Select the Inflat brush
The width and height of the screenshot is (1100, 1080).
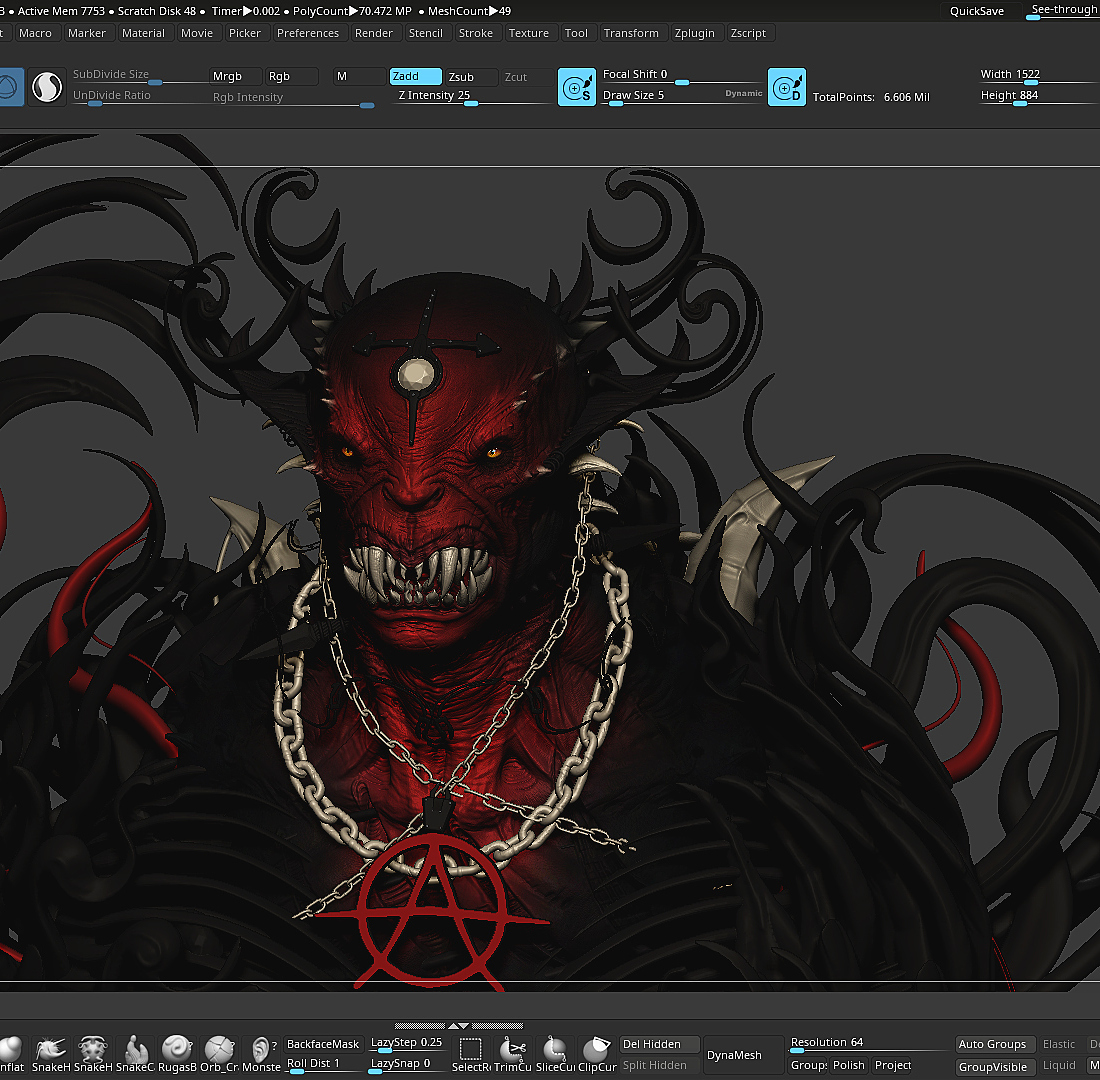[x=12, y=1055]
